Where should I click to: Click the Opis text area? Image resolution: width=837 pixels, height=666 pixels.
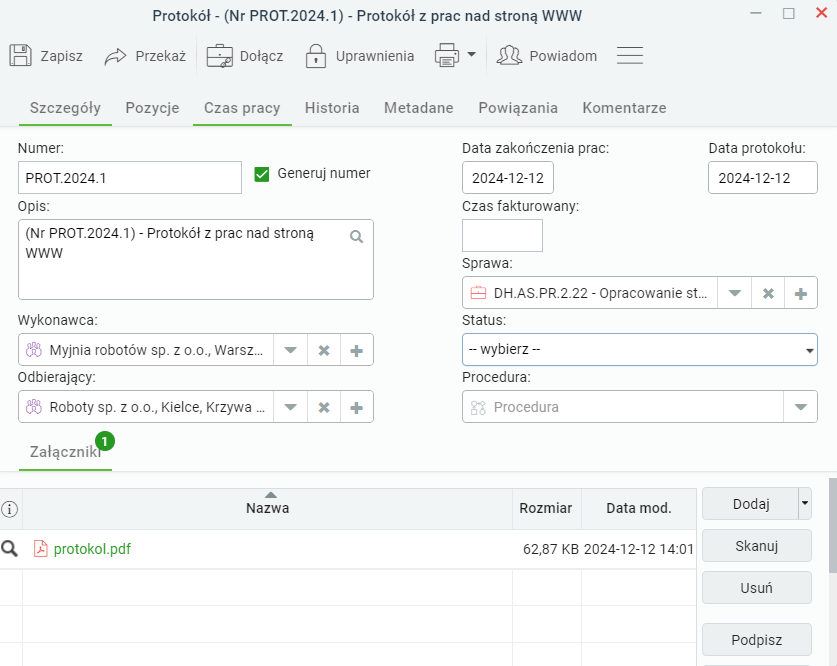[x=195, y=259]
